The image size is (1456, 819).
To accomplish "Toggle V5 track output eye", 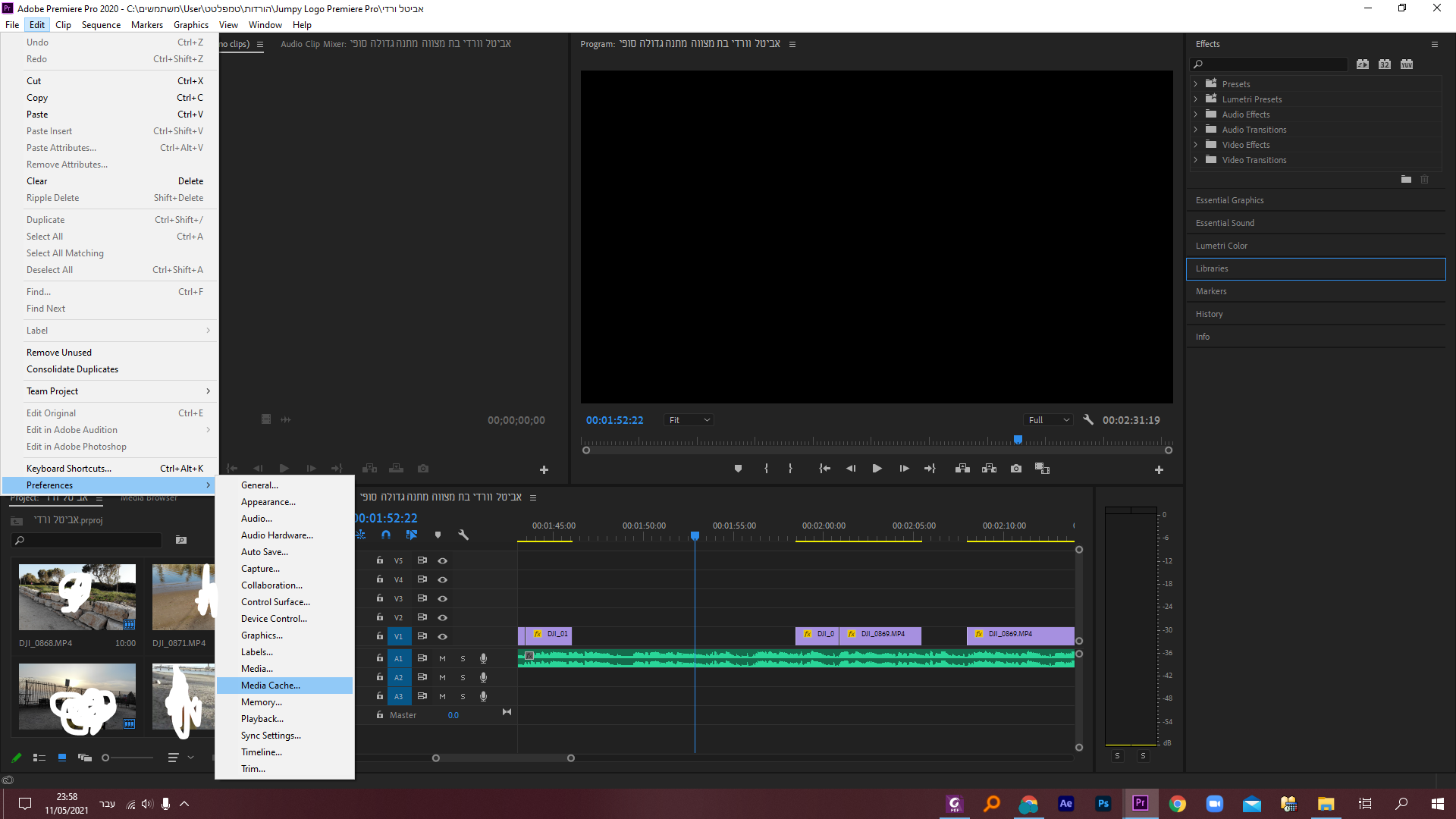I will click(x=442, y=561).
